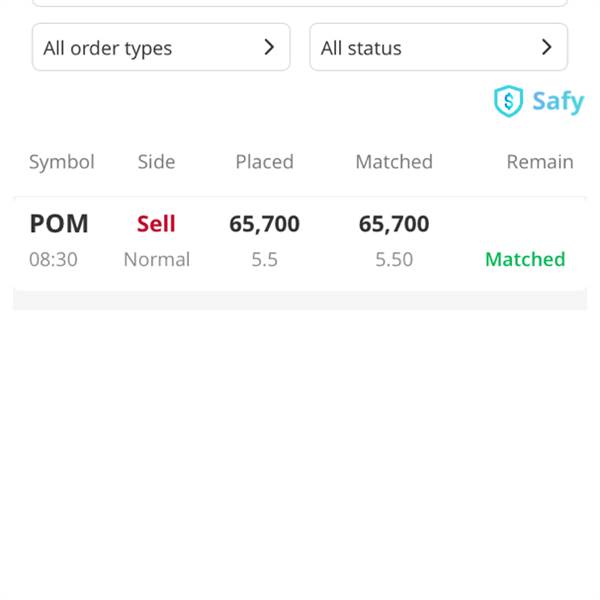
Task: Click the 08:30 order time
Action: (x=53, y=259)
